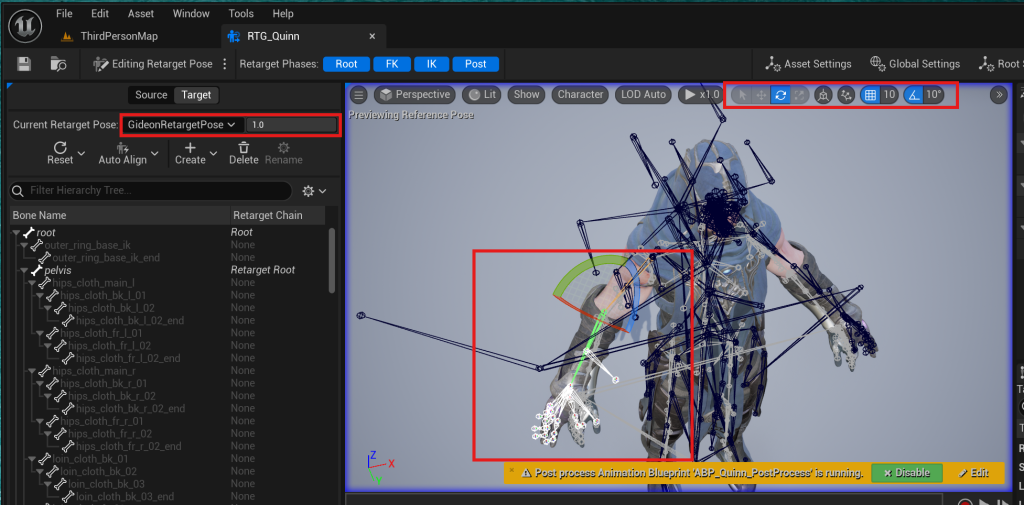Click the Delete trash icon

(244, 148)
